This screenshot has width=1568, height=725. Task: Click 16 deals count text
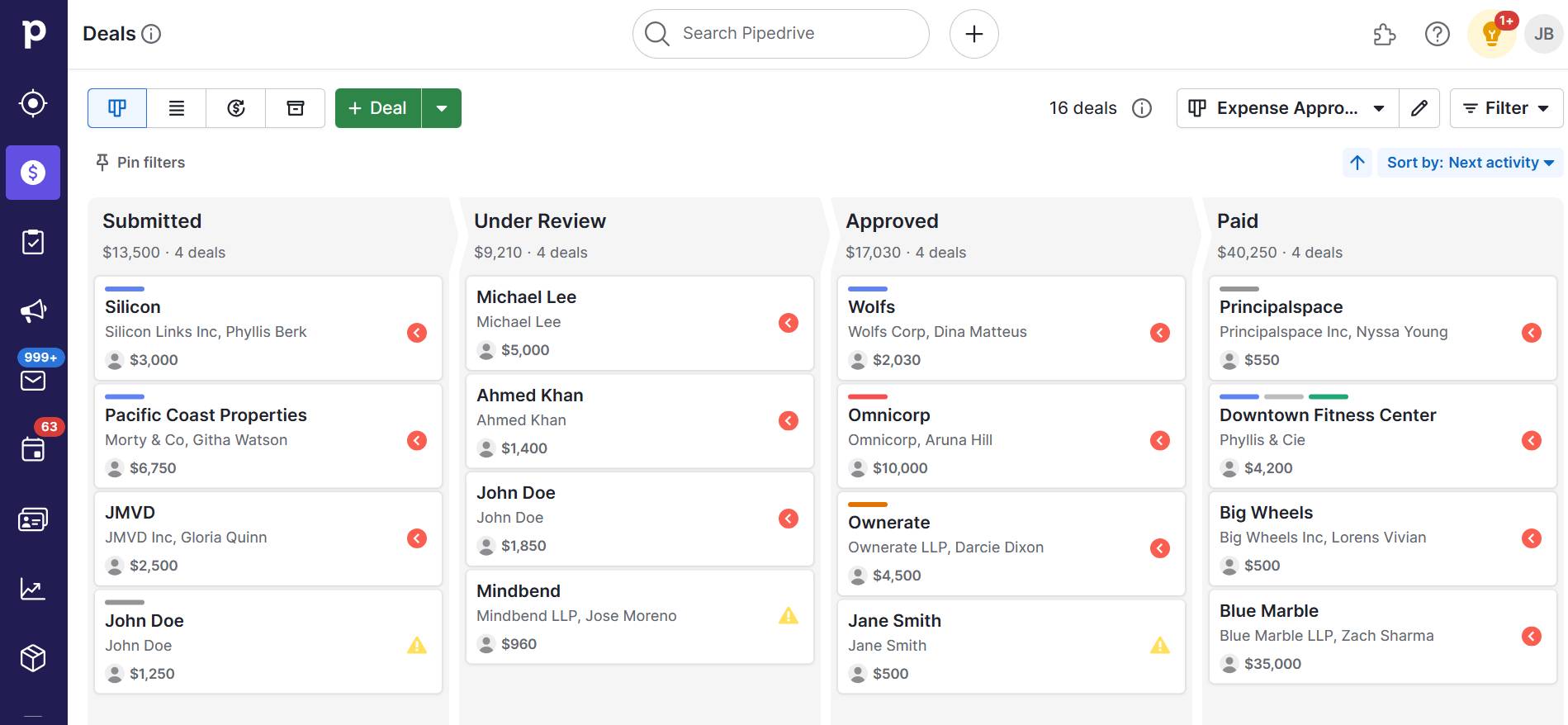tap(1082, 108)
